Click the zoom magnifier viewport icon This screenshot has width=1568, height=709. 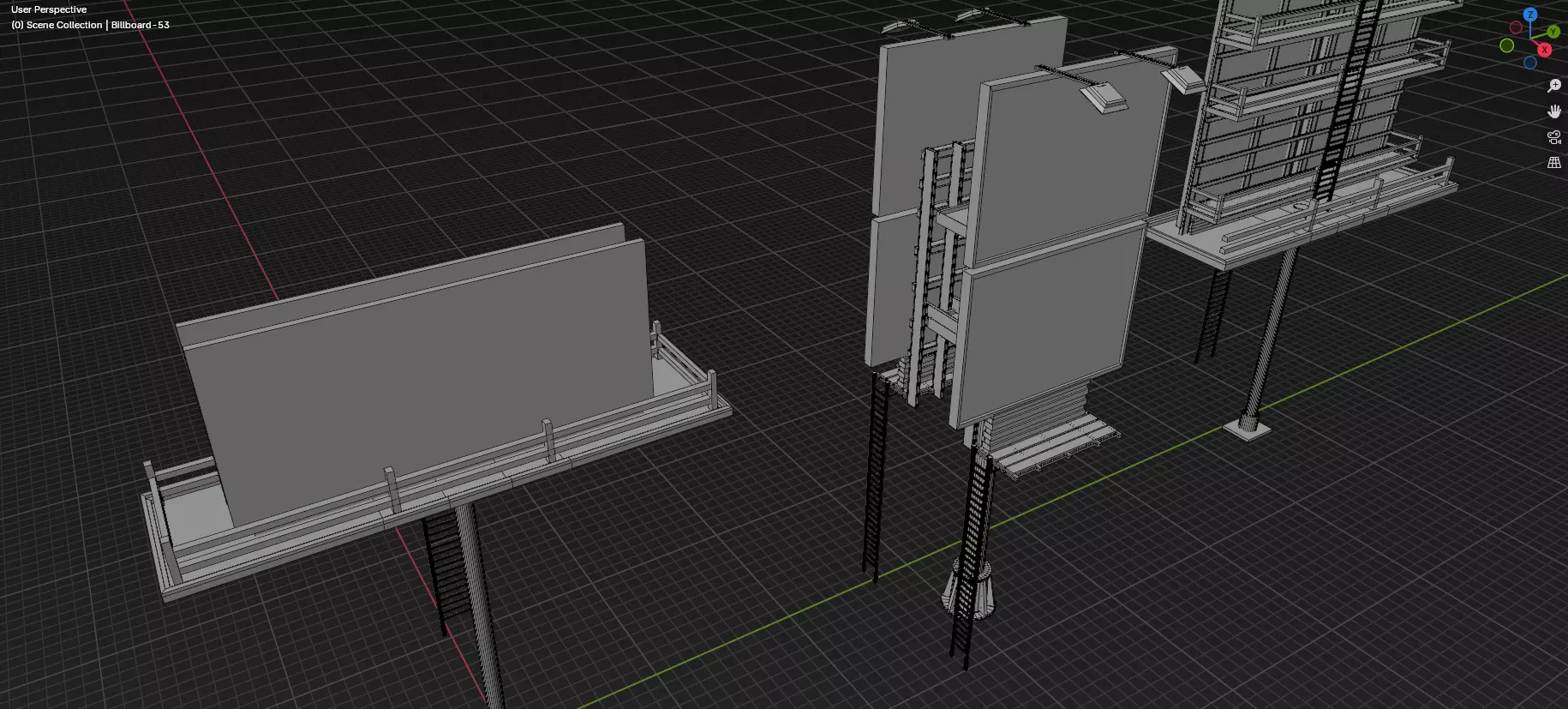click(x=1554, y=86)
